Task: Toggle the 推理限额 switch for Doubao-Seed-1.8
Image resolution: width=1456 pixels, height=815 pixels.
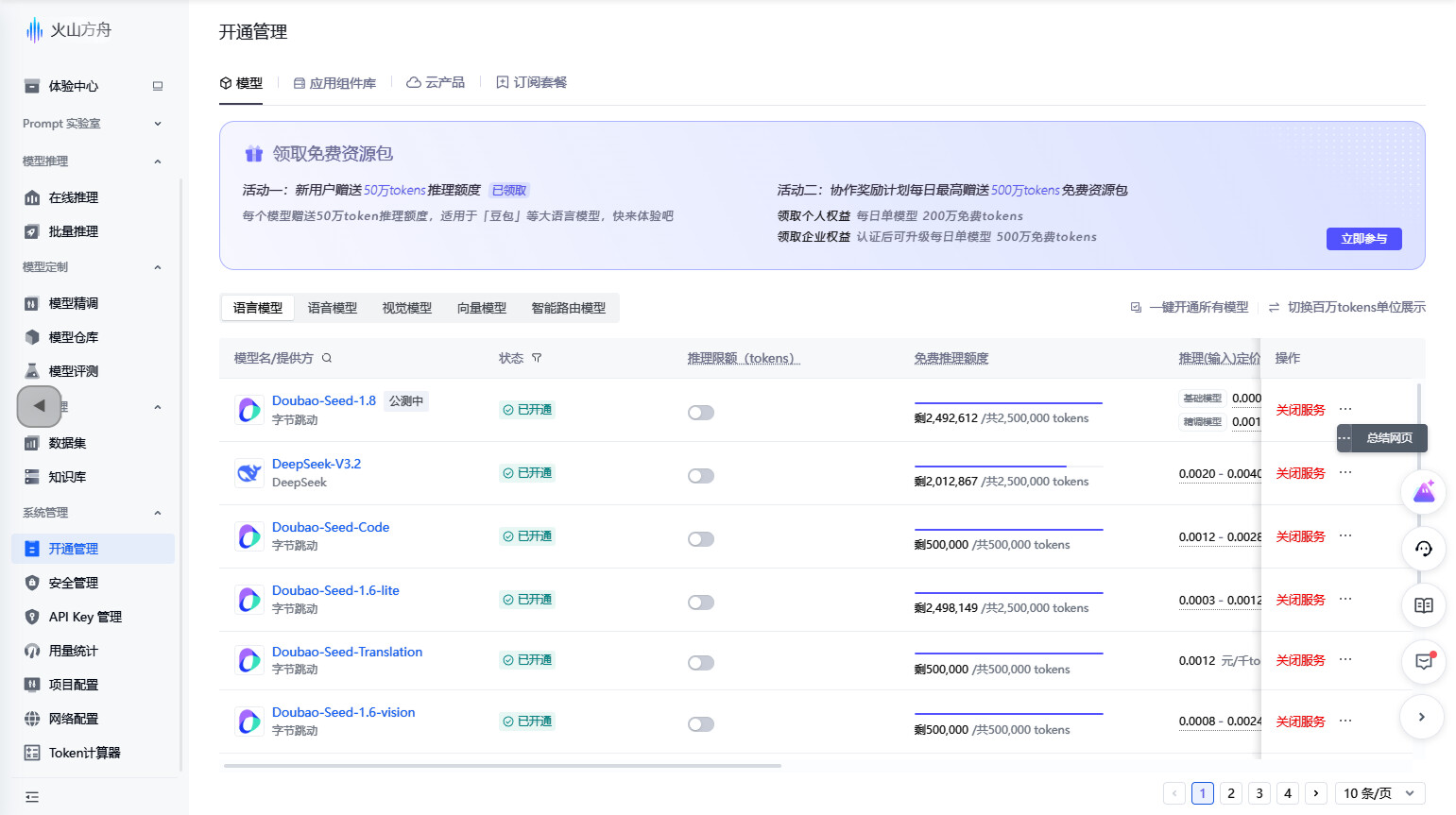Action: (x=701, y=413)
